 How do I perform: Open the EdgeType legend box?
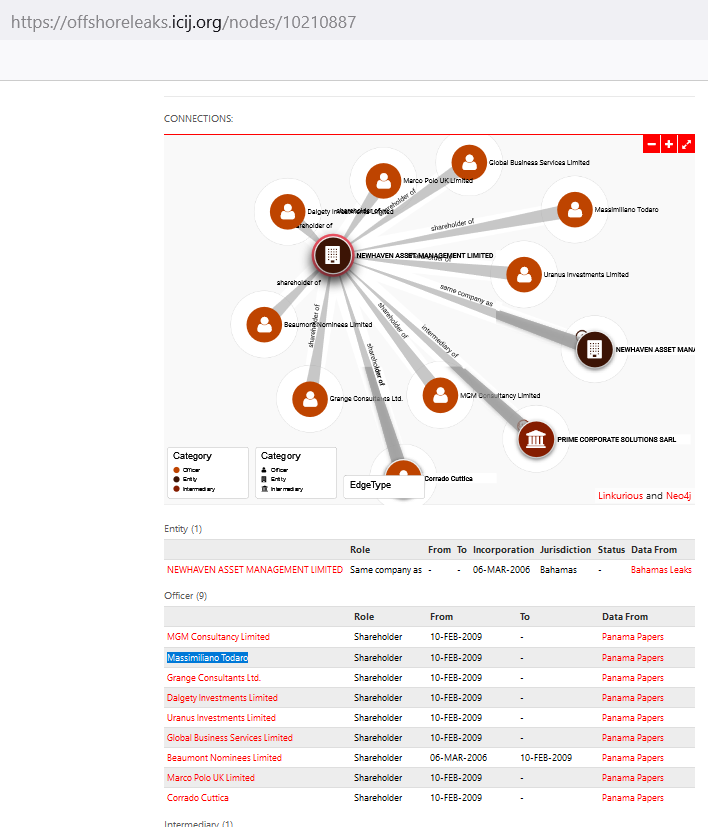coord(384,486)
